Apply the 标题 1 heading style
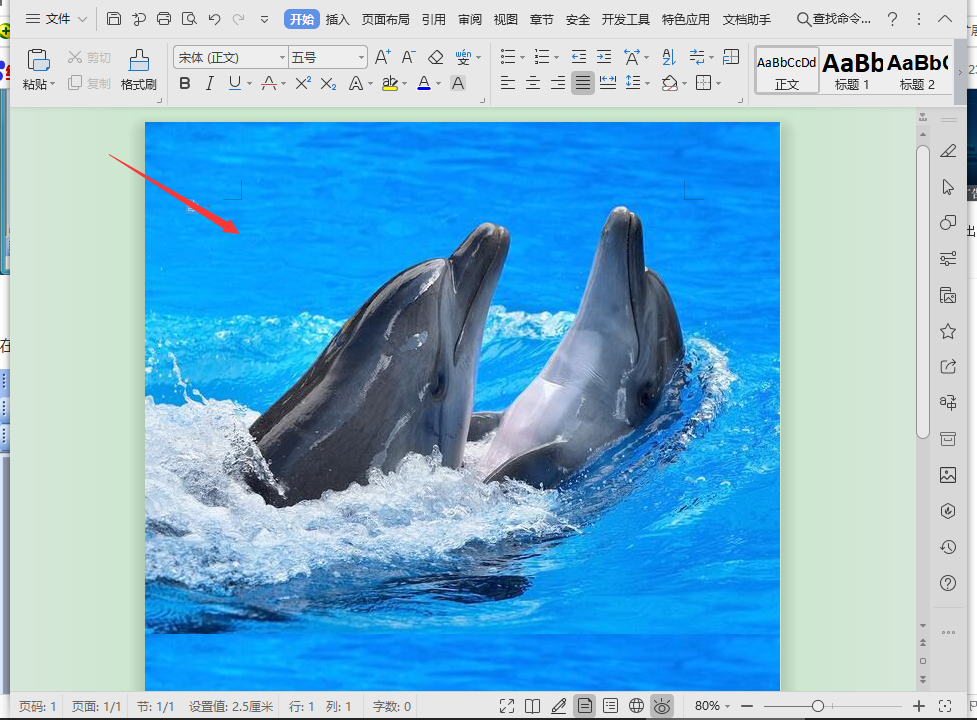 852,70
